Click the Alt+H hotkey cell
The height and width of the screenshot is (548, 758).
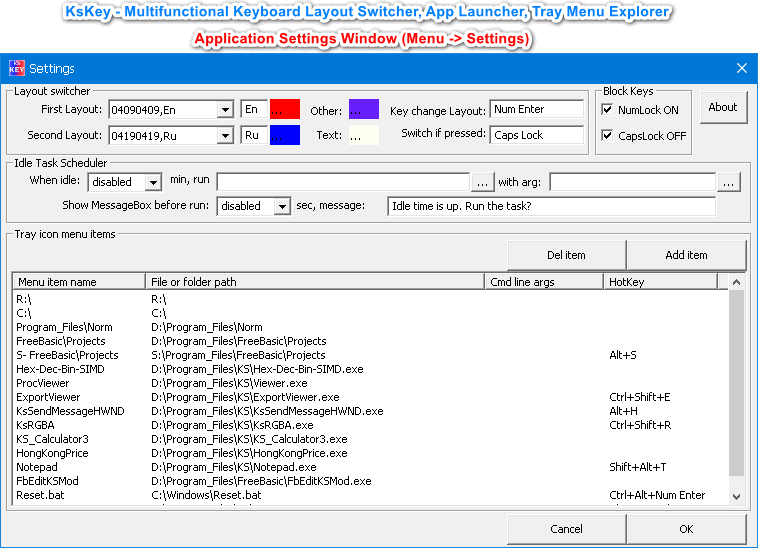[x=624, y=412]
